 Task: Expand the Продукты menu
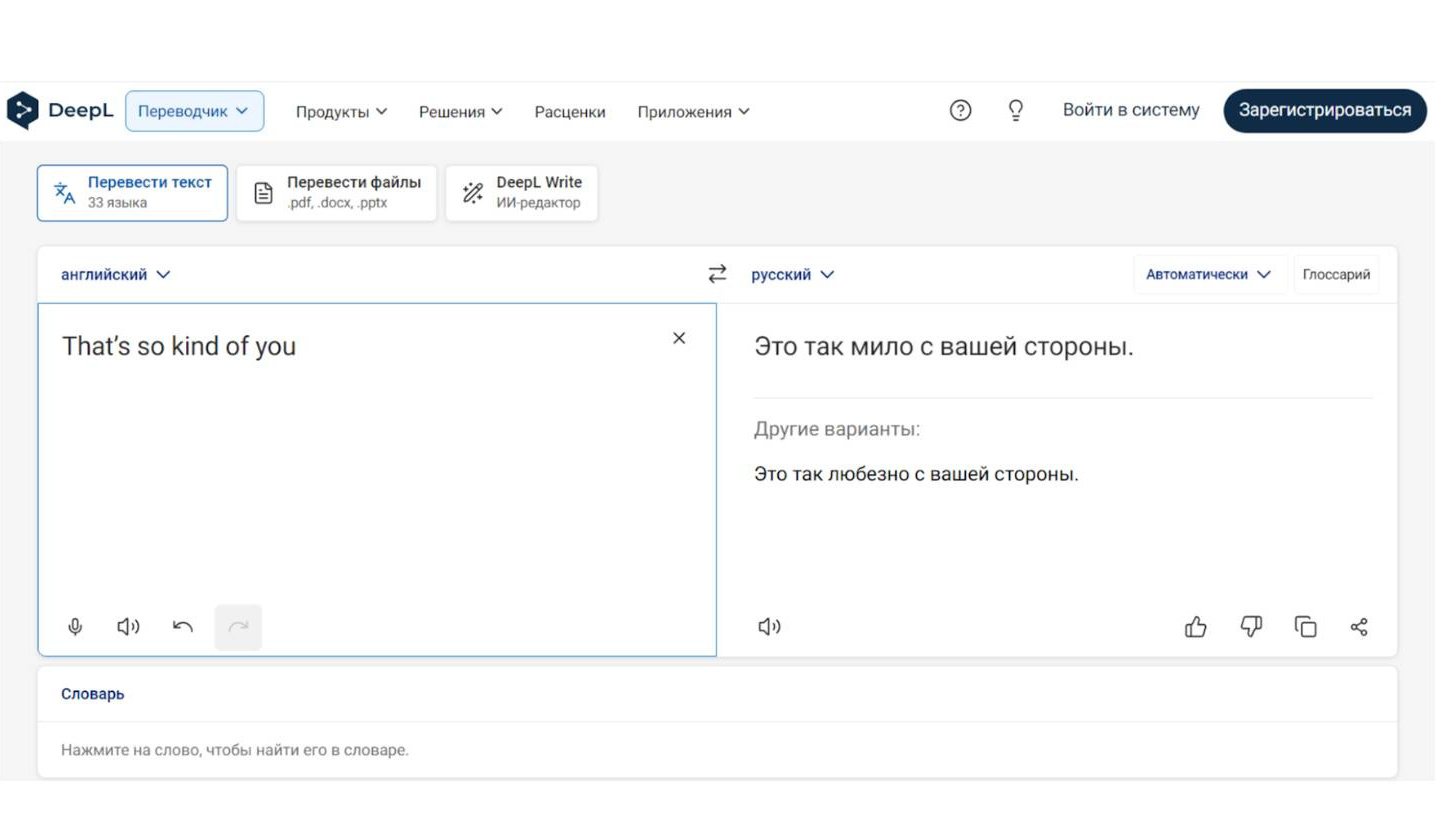click(341, 112)
